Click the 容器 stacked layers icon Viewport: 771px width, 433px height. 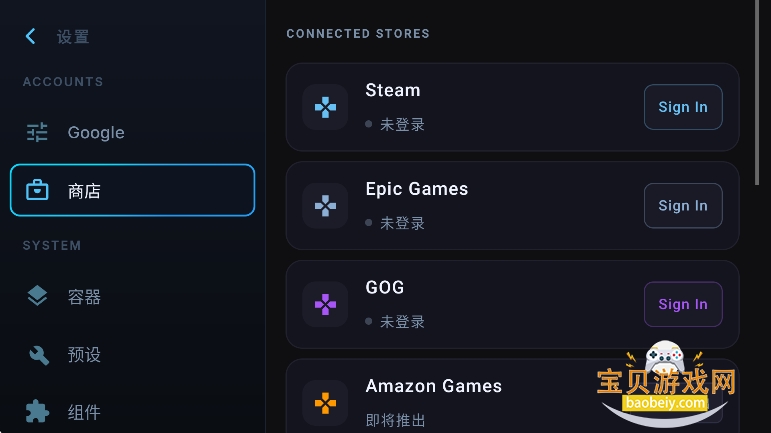[37, 296]
